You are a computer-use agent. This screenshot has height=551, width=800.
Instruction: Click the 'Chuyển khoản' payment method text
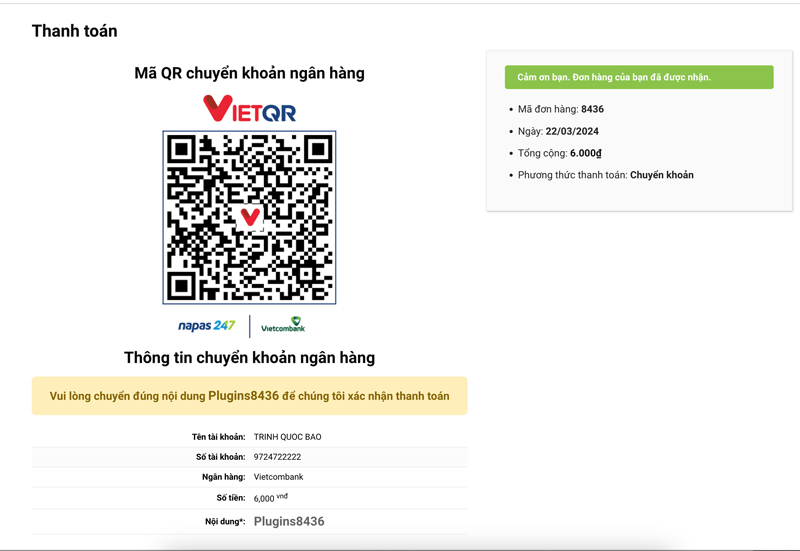661,175
